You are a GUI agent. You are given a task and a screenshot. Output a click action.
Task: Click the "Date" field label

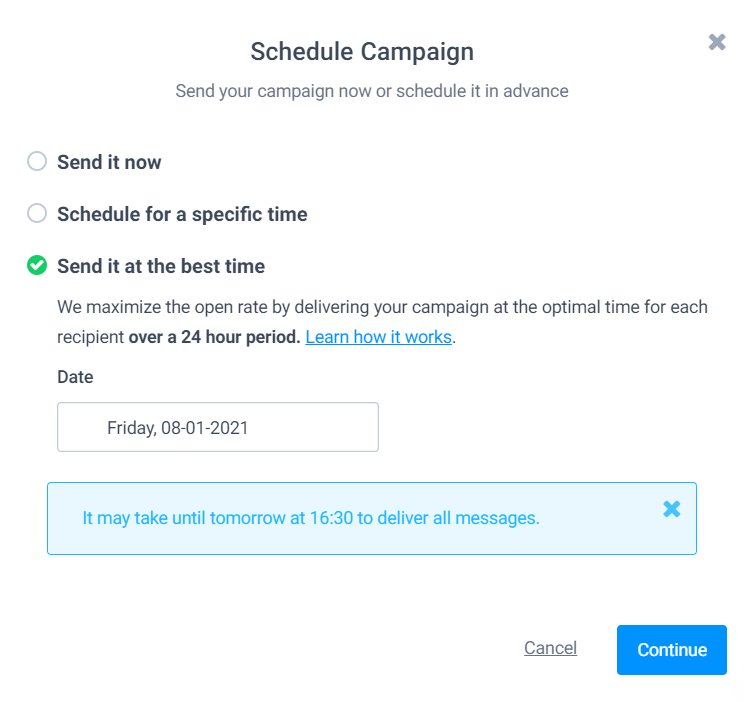[75, 377]
